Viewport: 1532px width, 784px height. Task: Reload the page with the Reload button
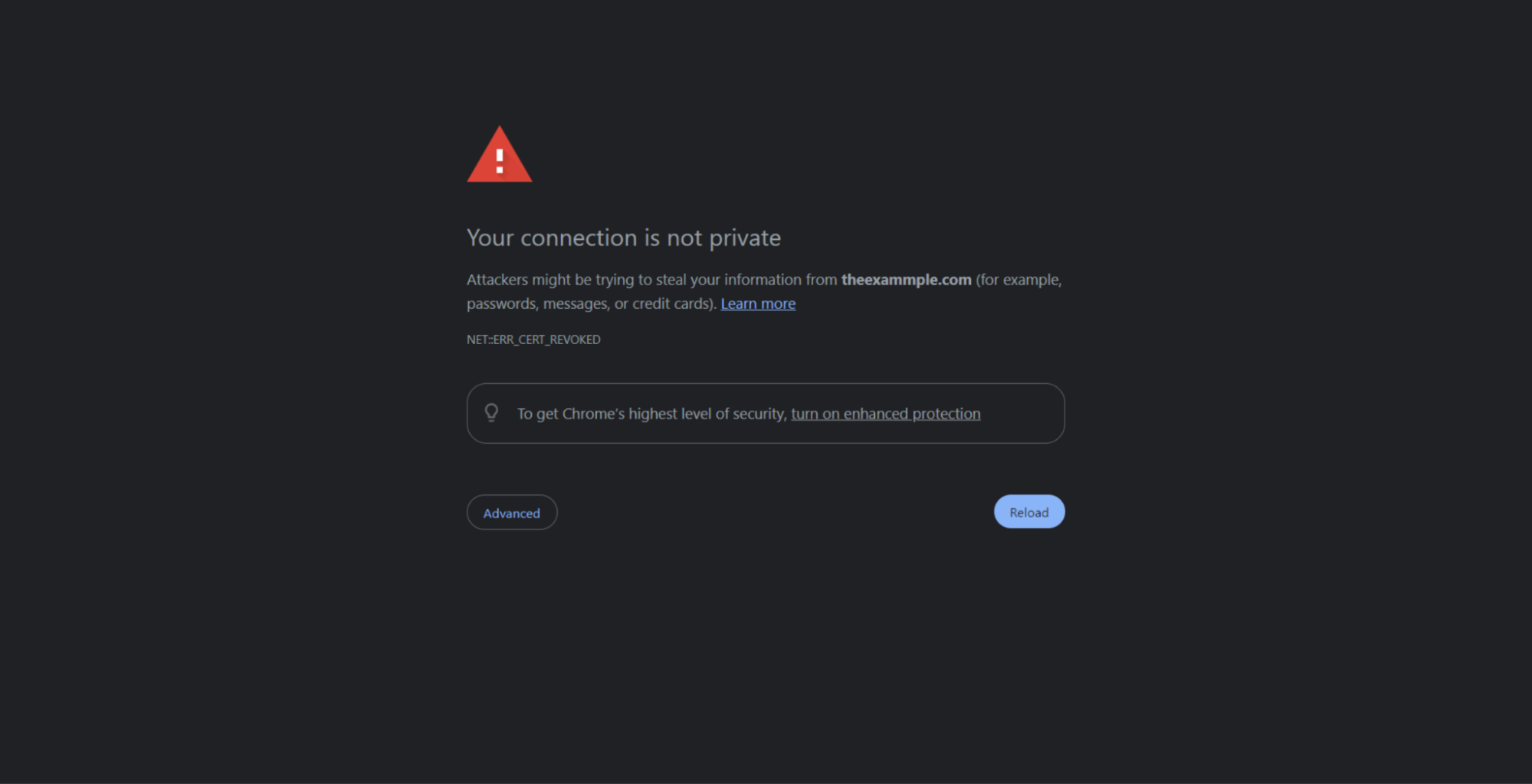(x=1029, y=512)
